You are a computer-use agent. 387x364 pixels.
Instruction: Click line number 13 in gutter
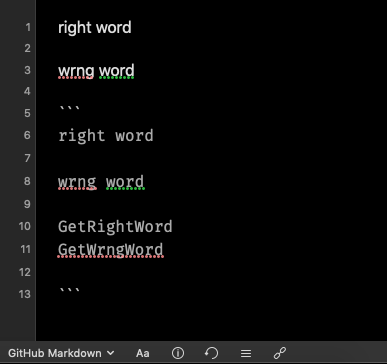pyautogui.click(x=25, y=294)
